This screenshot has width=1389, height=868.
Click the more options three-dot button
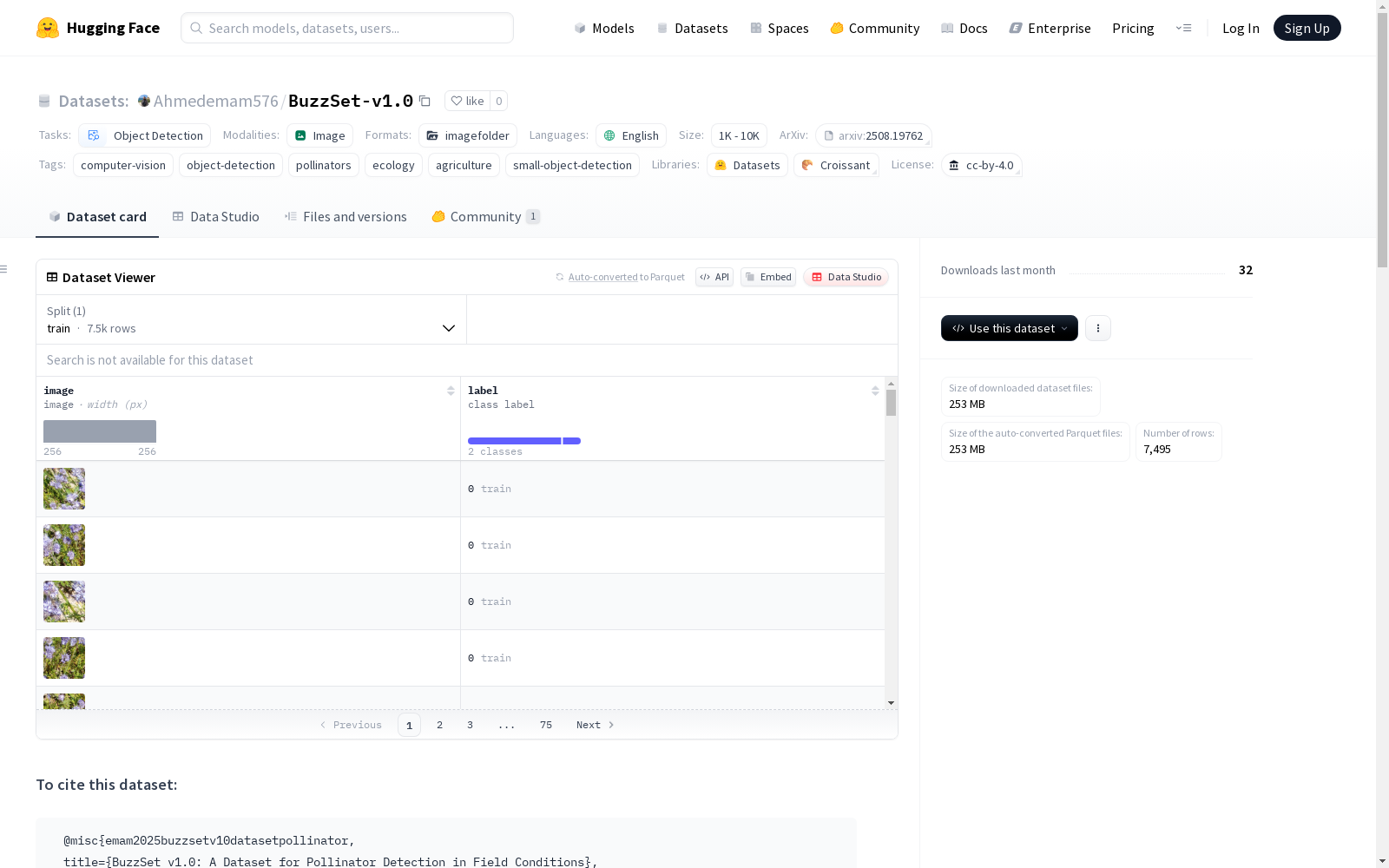click(1098, 328)
